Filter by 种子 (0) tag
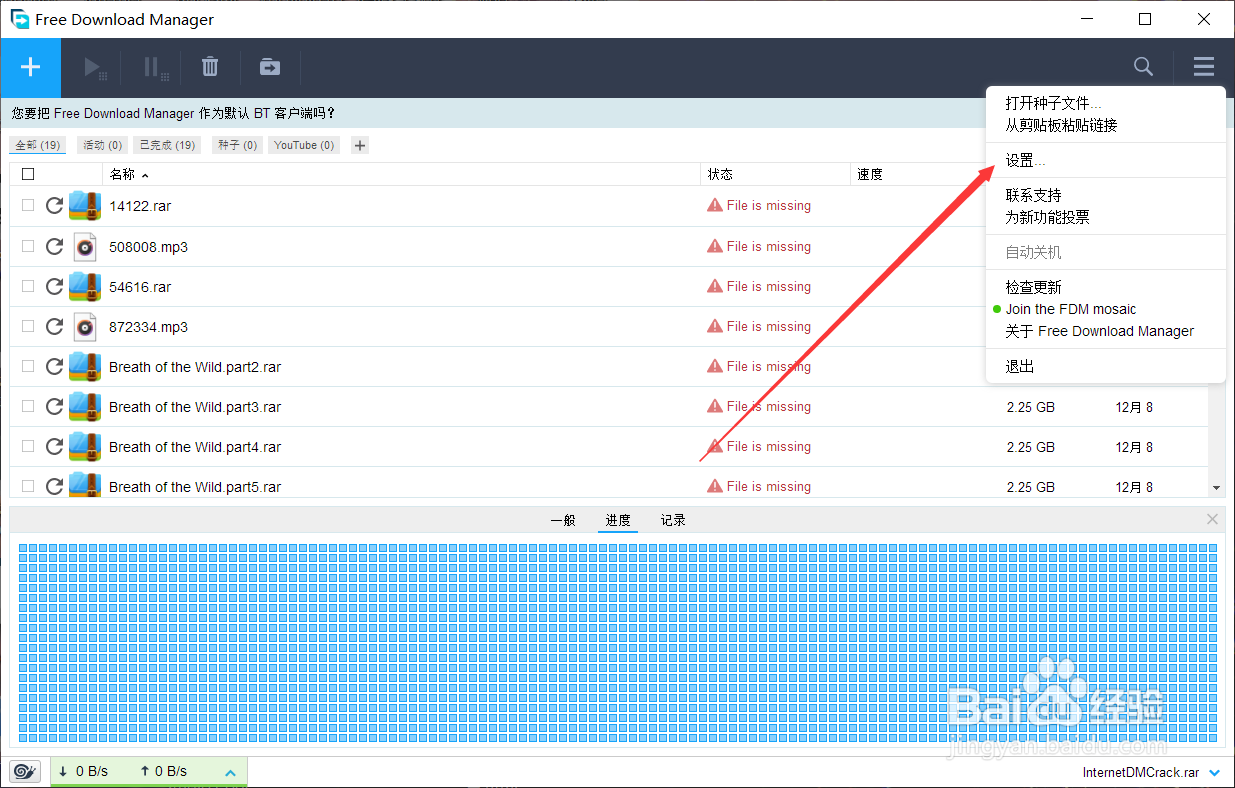The image size is (1235, 788). coord(238,145)
